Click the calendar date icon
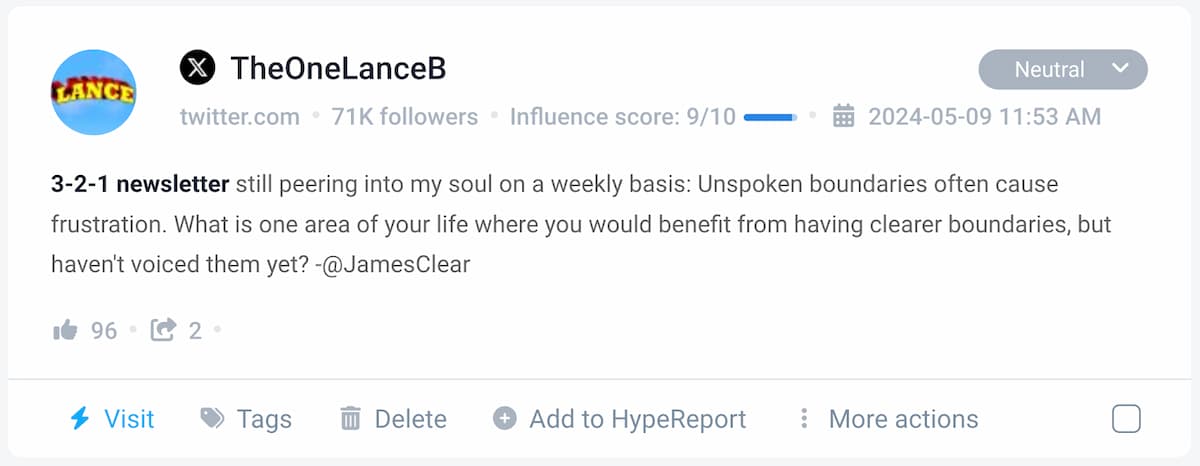The width and height of the screenshot is (1200, 466). (844, 117)
